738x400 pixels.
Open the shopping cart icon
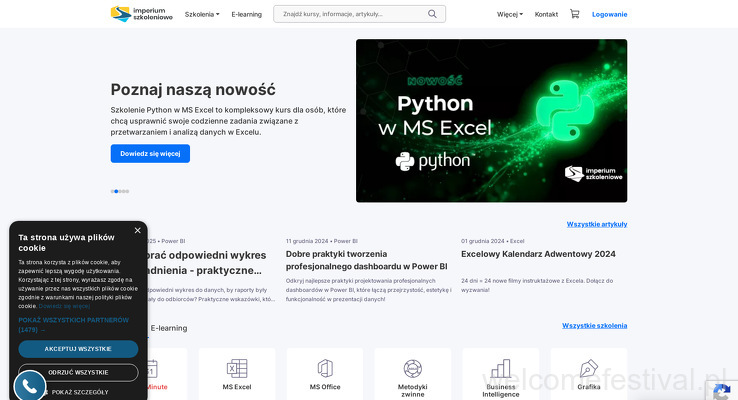[x=575, y=14]
